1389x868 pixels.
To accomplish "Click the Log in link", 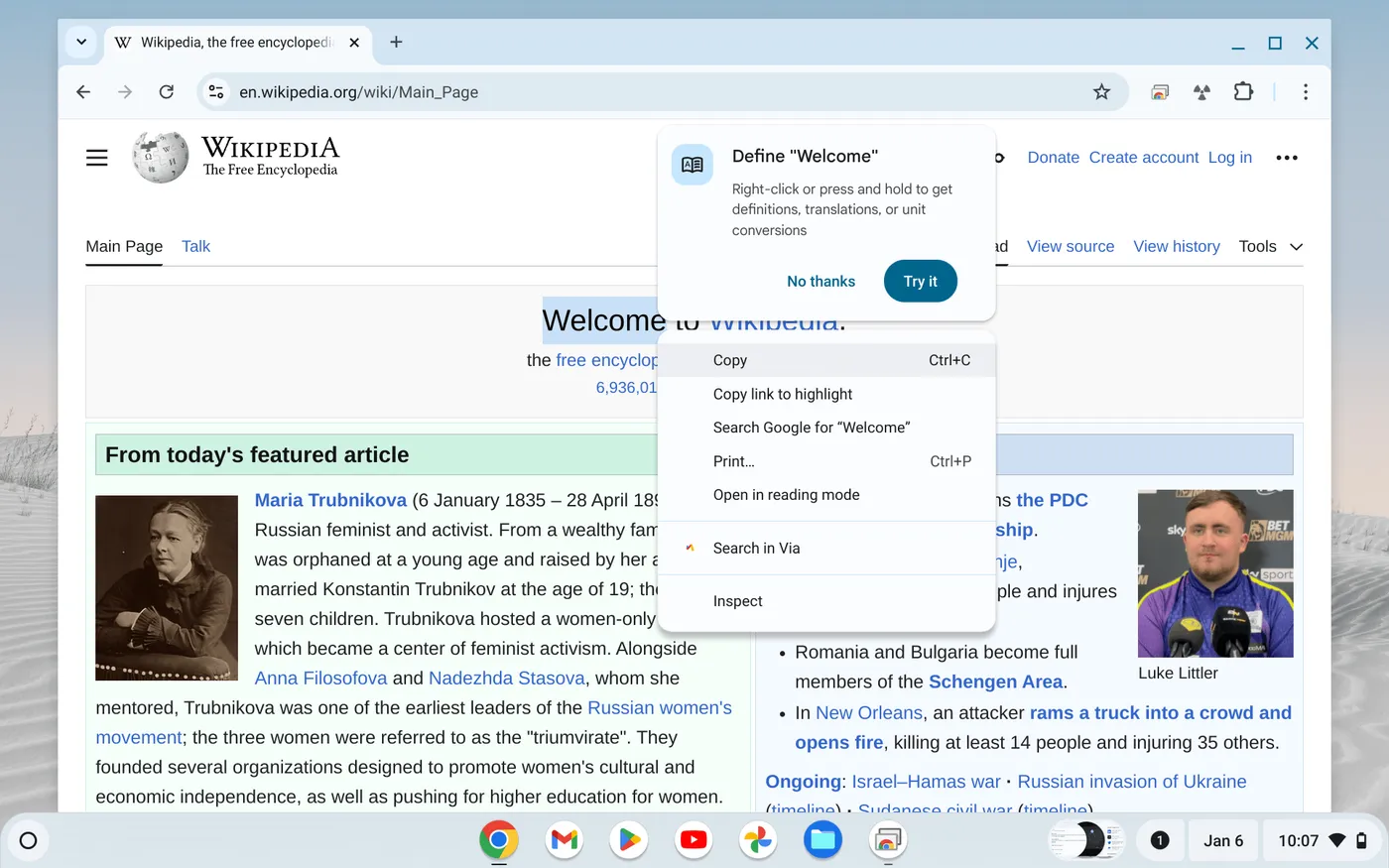I will pyautogui.click(x=1230, y=158).
